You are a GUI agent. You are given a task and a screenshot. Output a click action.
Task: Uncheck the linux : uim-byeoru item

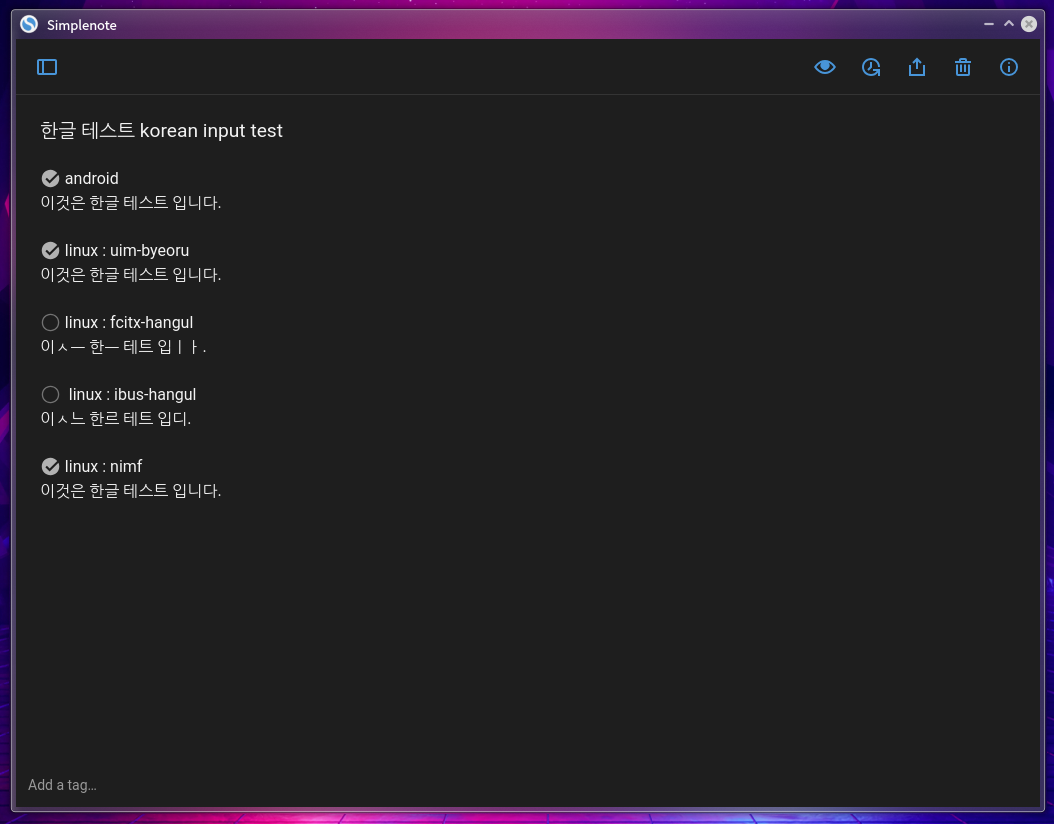click(50, 250)
